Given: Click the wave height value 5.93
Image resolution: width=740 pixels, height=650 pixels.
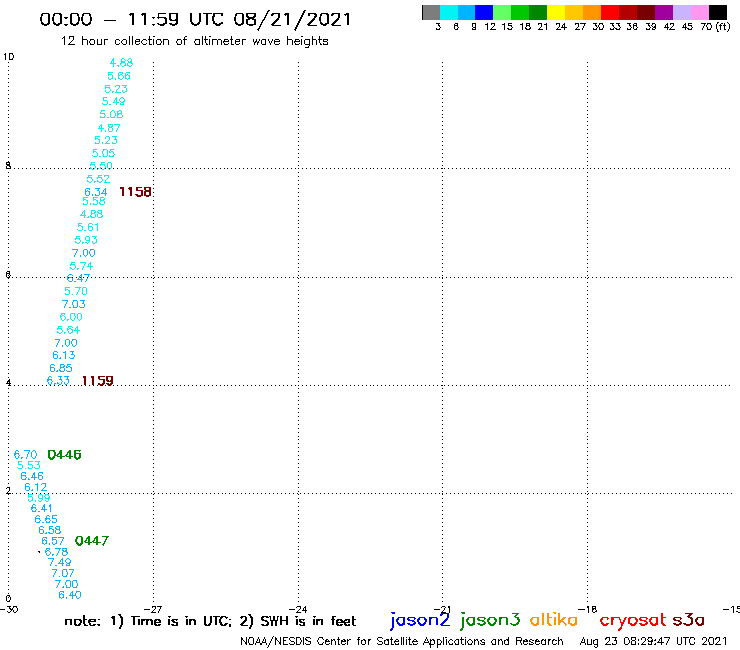Looking at the screenshot, I should [x=86, y=240].
